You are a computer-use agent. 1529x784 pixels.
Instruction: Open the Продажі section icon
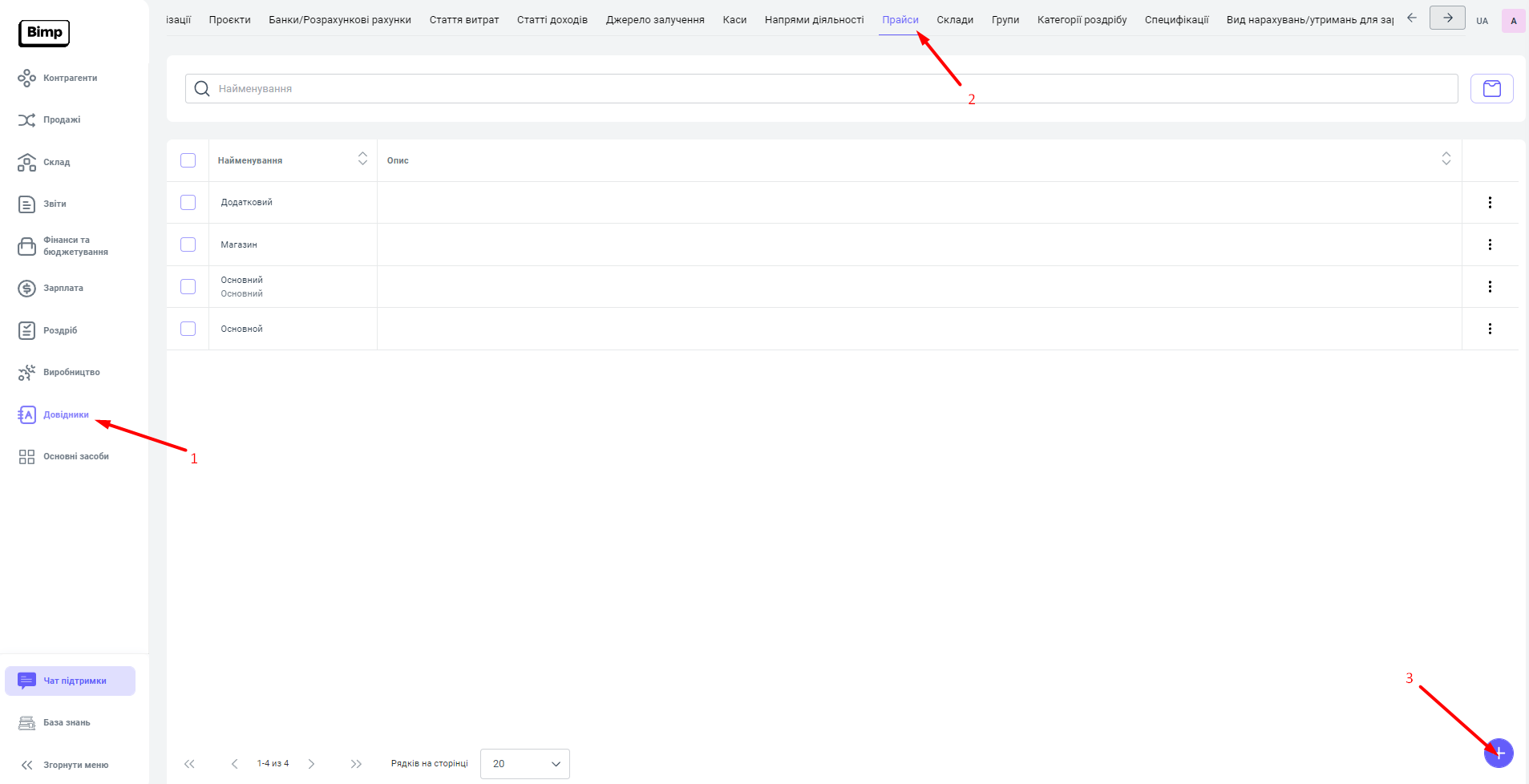pos(26,120)
